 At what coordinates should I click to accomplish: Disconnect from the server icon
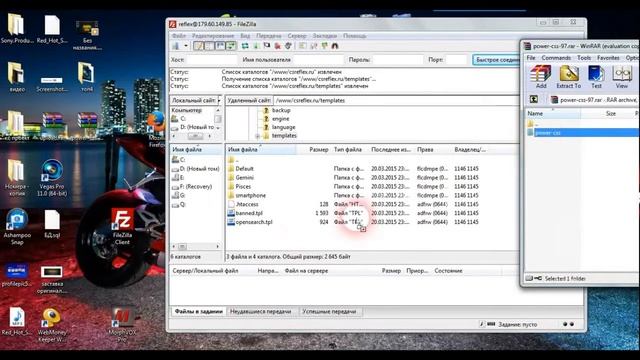coord(278,46)
